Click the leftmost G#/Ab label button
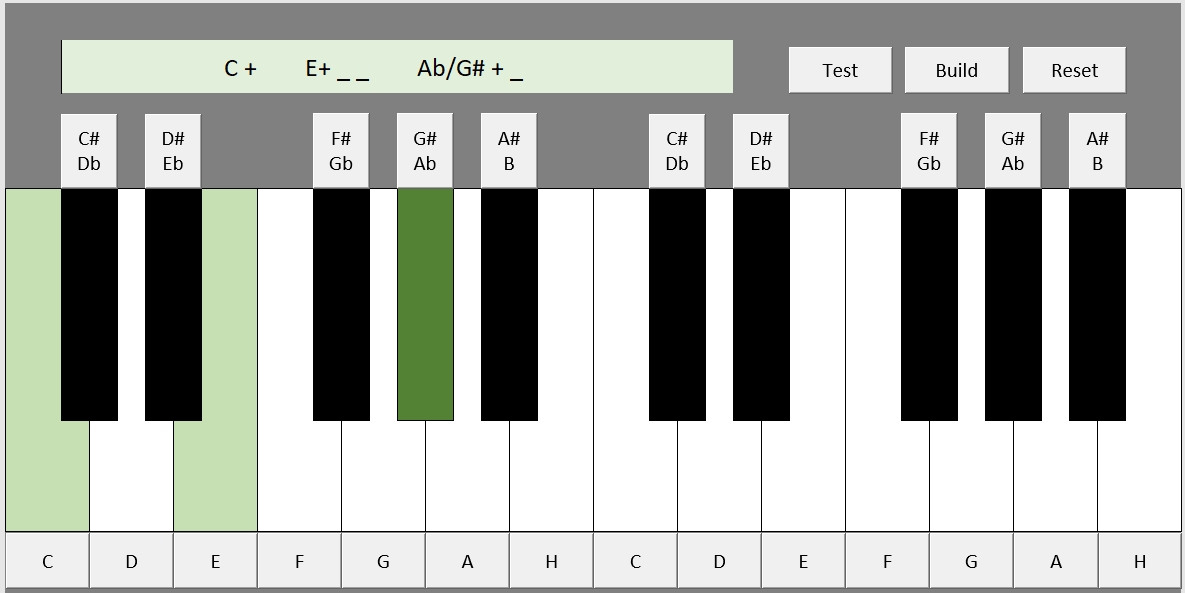 425,151
